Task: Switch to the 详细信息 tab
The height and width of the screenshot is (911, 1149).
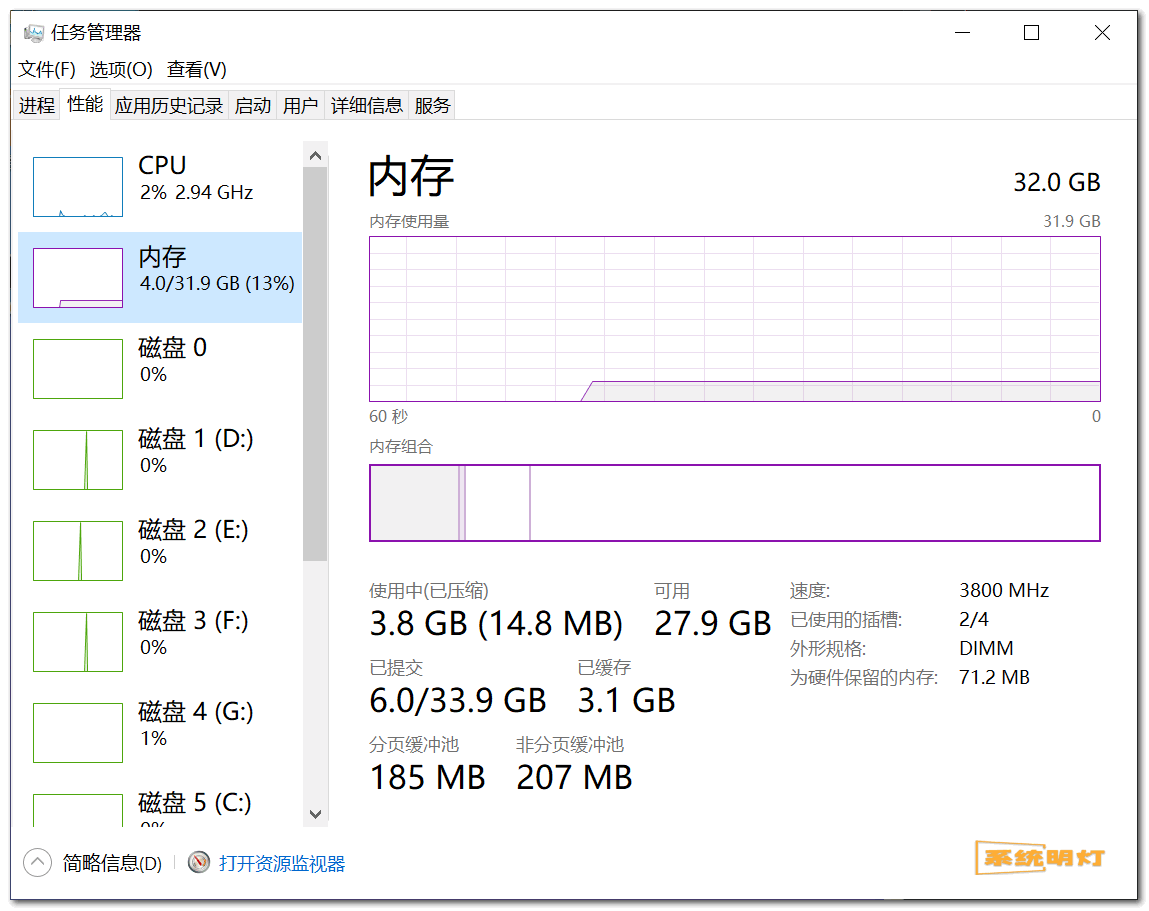Action: click(x=366, y=106)
